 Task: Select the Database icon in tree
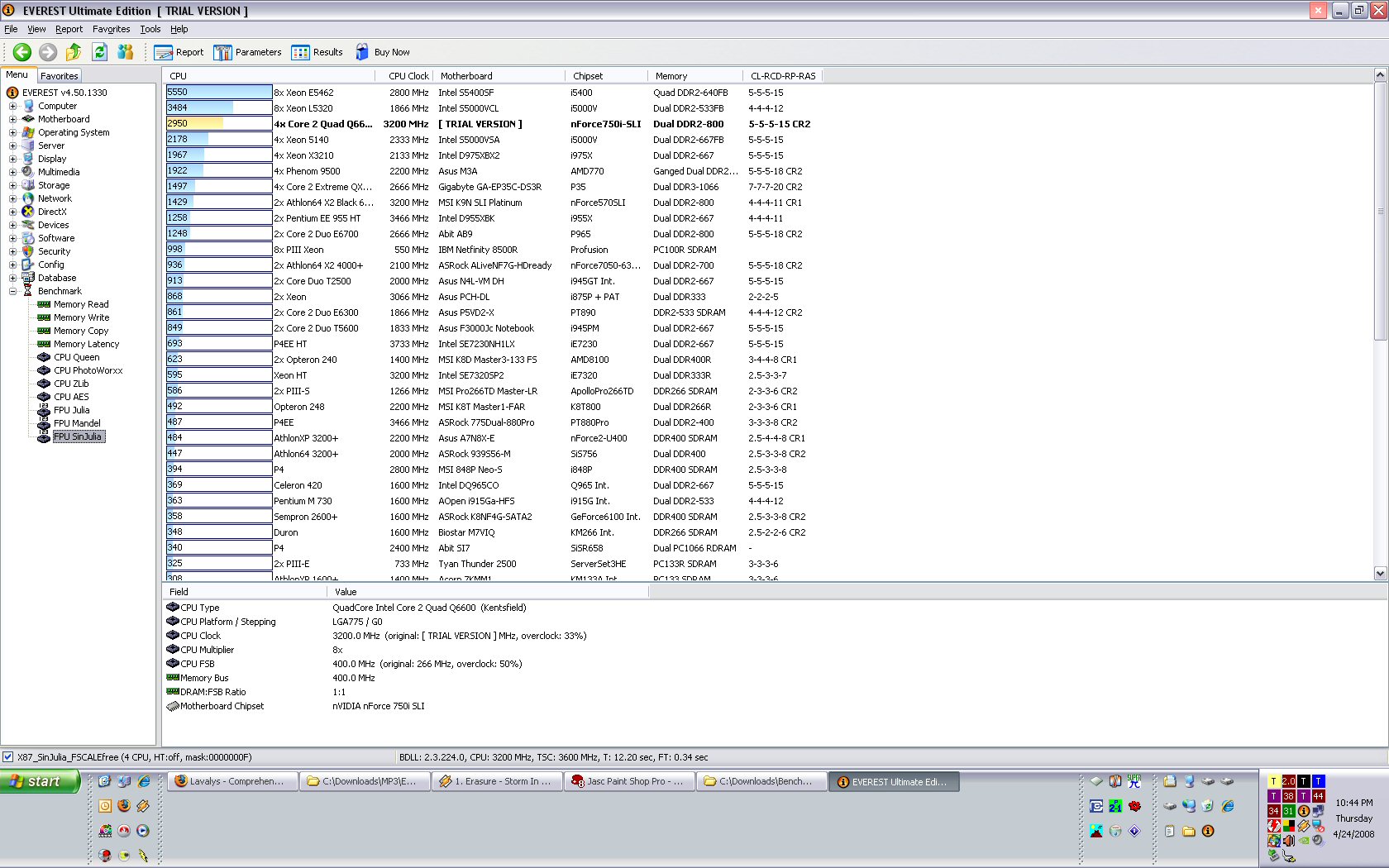(28, 278)
